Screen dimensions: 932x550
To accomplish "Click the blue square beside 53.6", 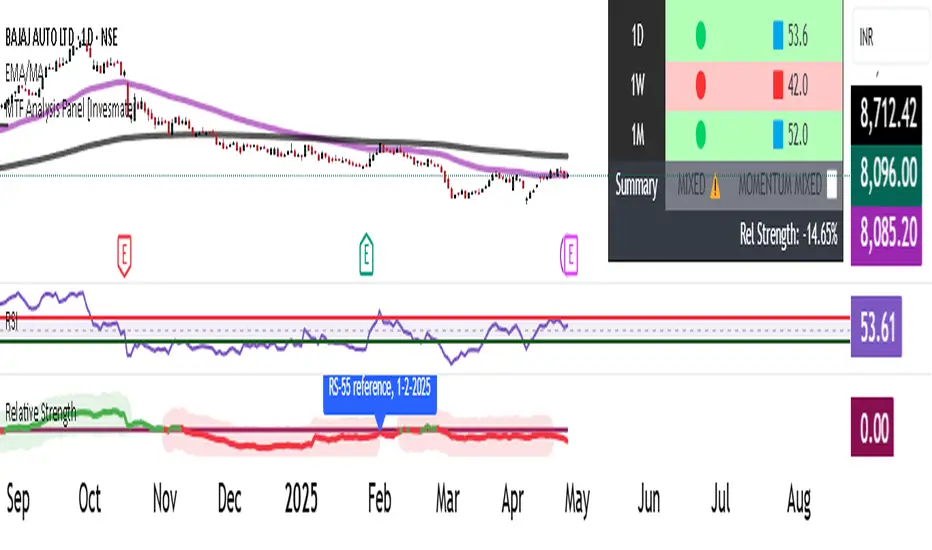I will coord(777,36).
